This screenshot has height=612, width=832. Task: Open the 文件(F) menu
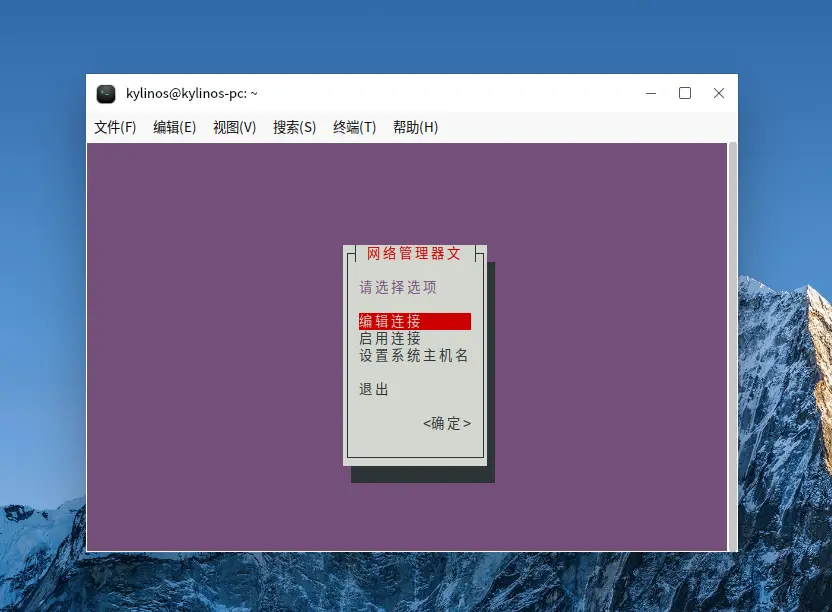click(x=115, y=127)
